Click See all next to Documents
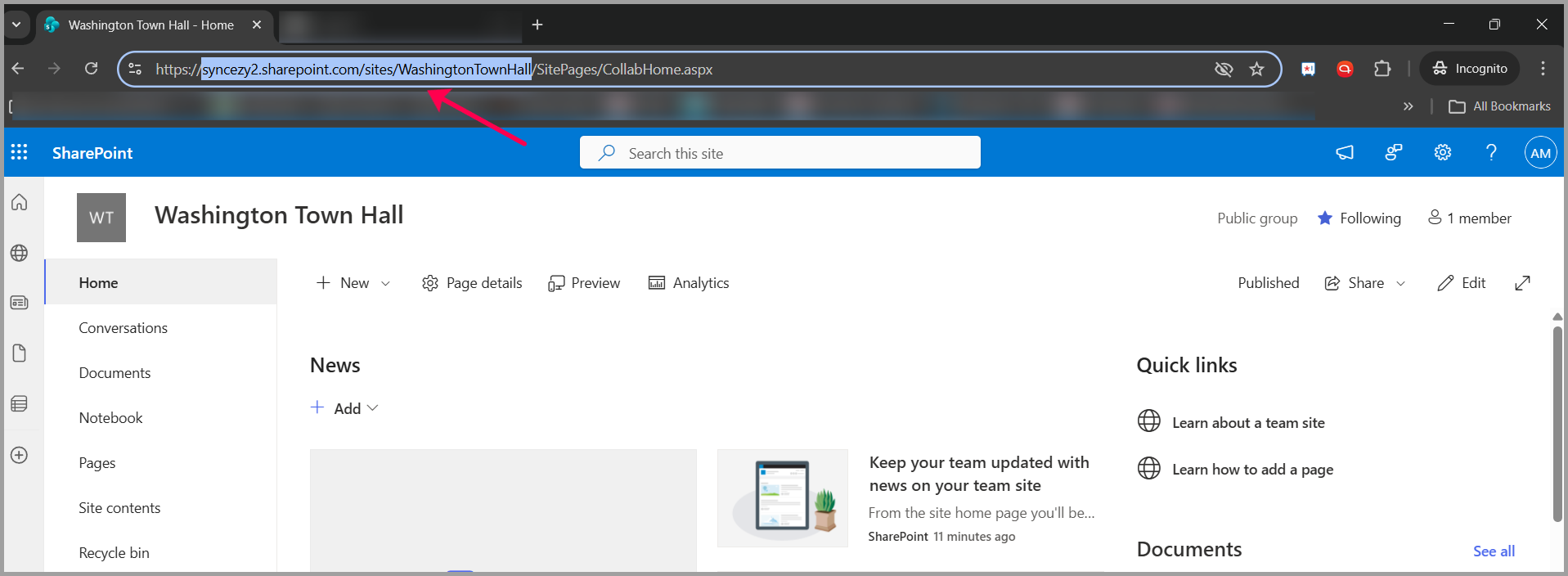The image size is (1568, 576). click(1494, 551)
